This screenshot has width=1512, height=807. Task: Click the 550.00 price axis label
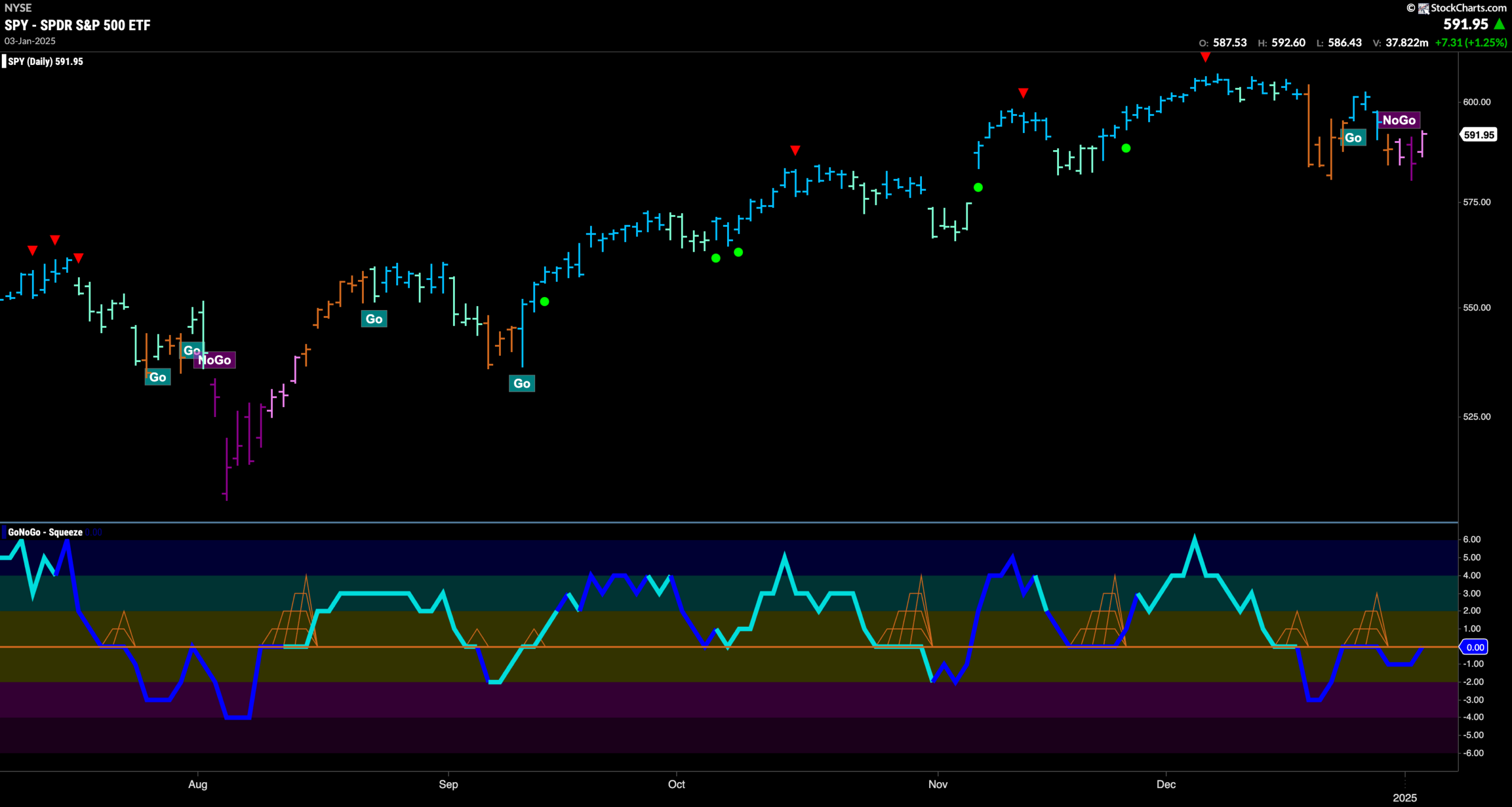coord(1477,308)
